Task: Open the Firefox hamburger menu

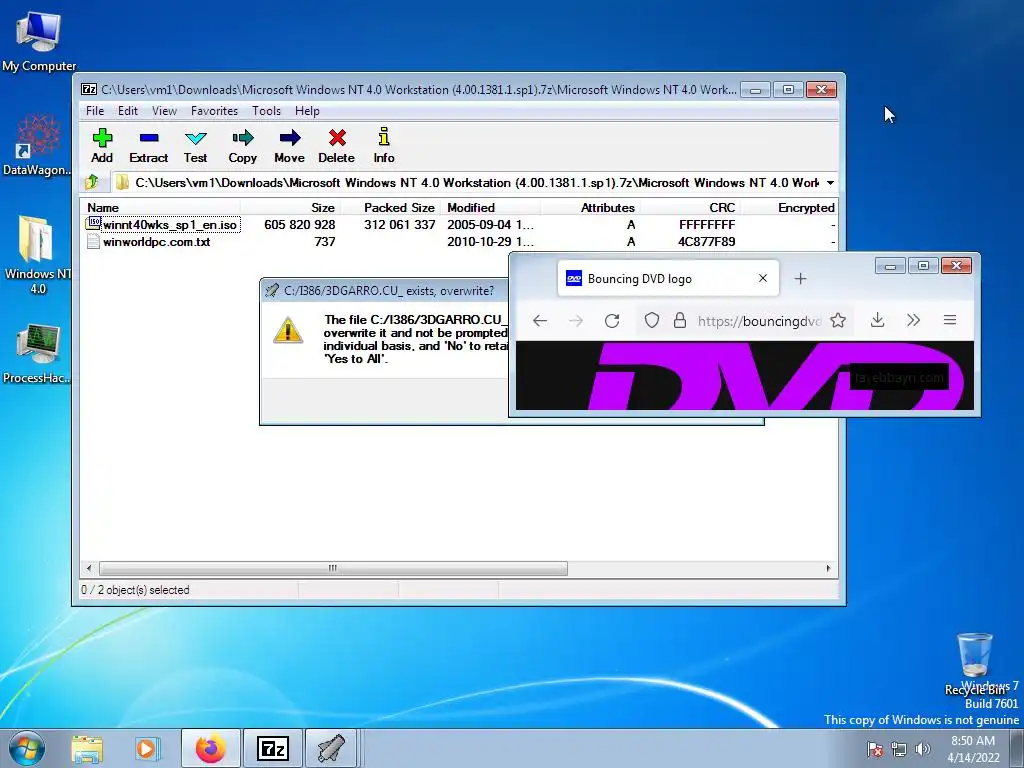Action: pos(950,320)
